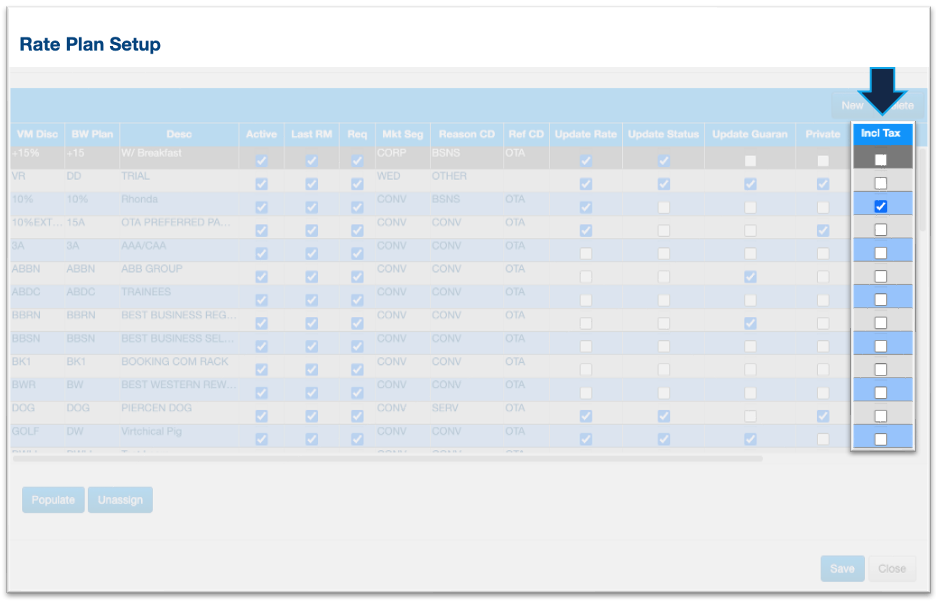Click the Close button
The height and width of the screenshot is (602, 936).
point(891,569)
